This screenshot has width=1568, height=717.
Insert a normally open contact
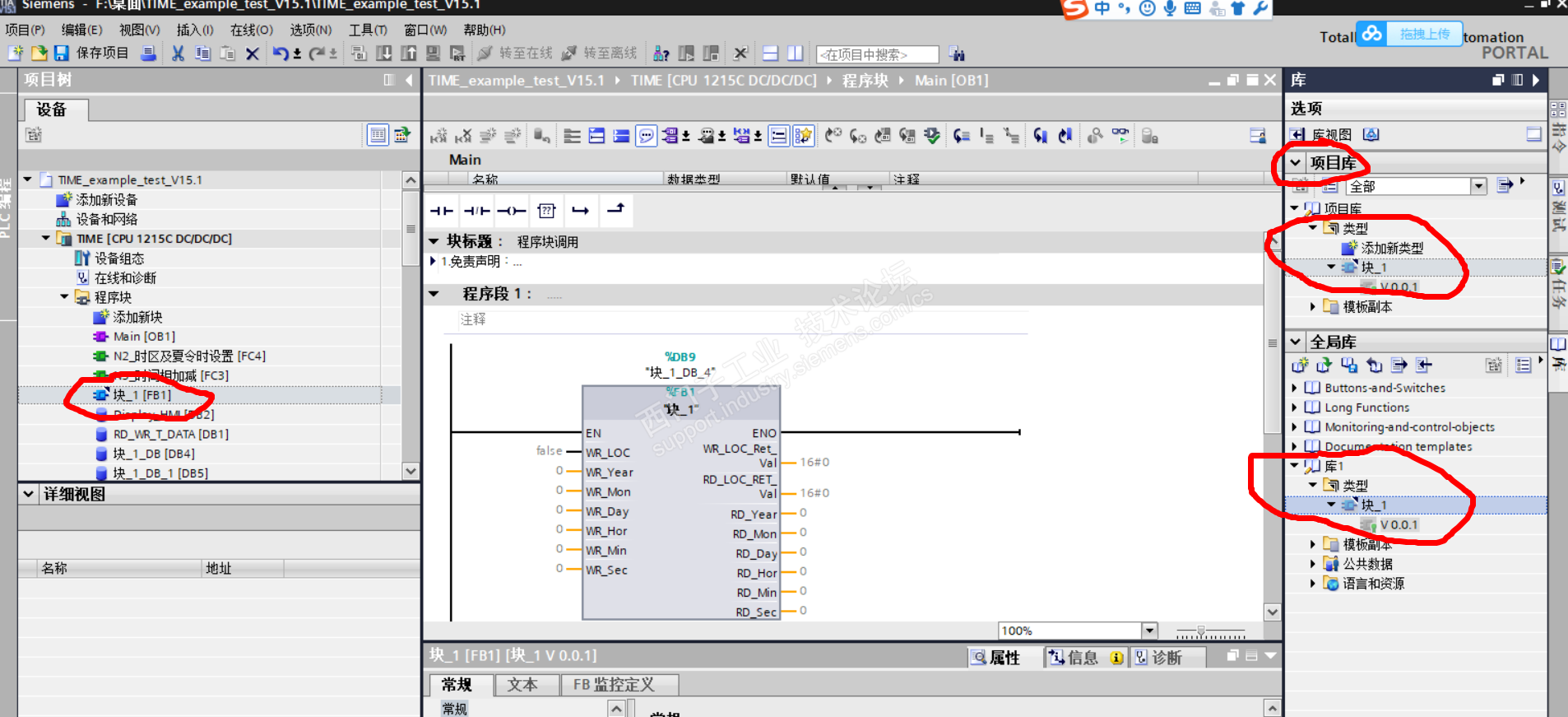point(442,211)
